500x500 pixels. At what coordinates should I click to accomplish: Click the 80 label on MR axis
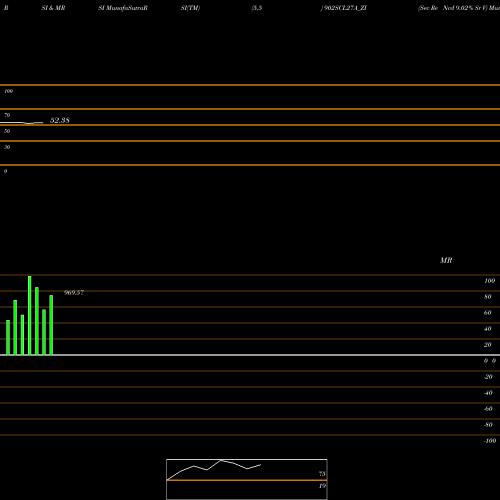click(x=488, y=297)
